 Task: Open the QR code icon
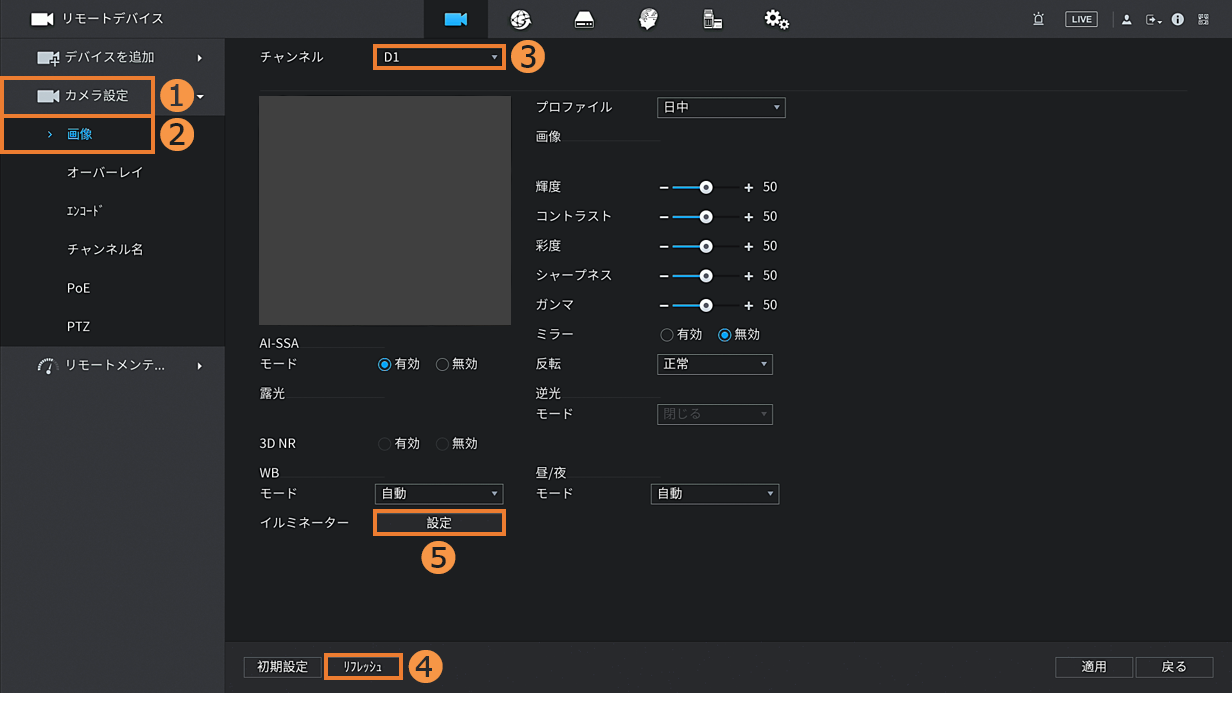coord(1203,19)
